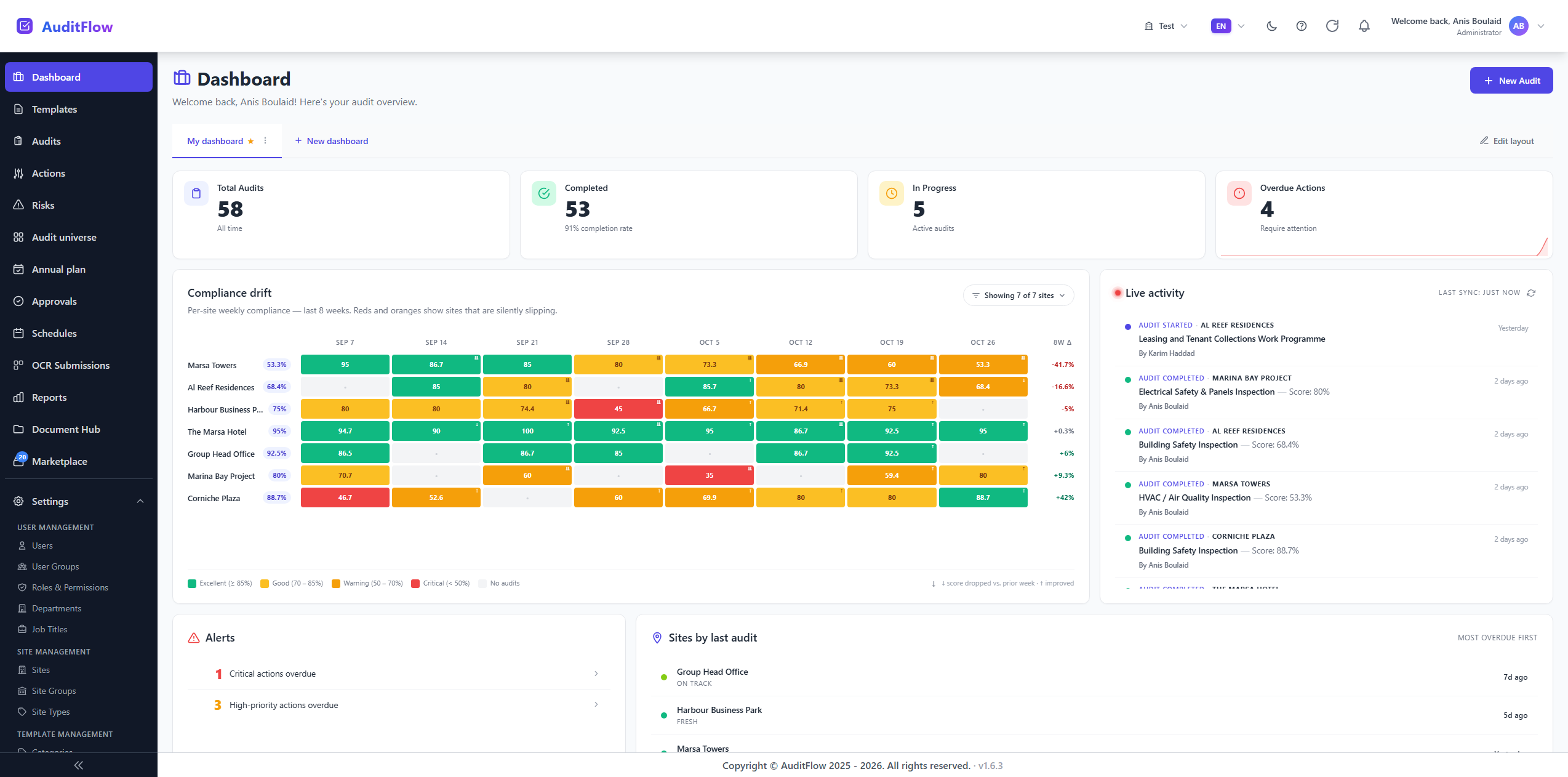1568x777 pixels.
Task: Click the AB user avatar
Action: pyautogui.click(x=1518, y=26)
